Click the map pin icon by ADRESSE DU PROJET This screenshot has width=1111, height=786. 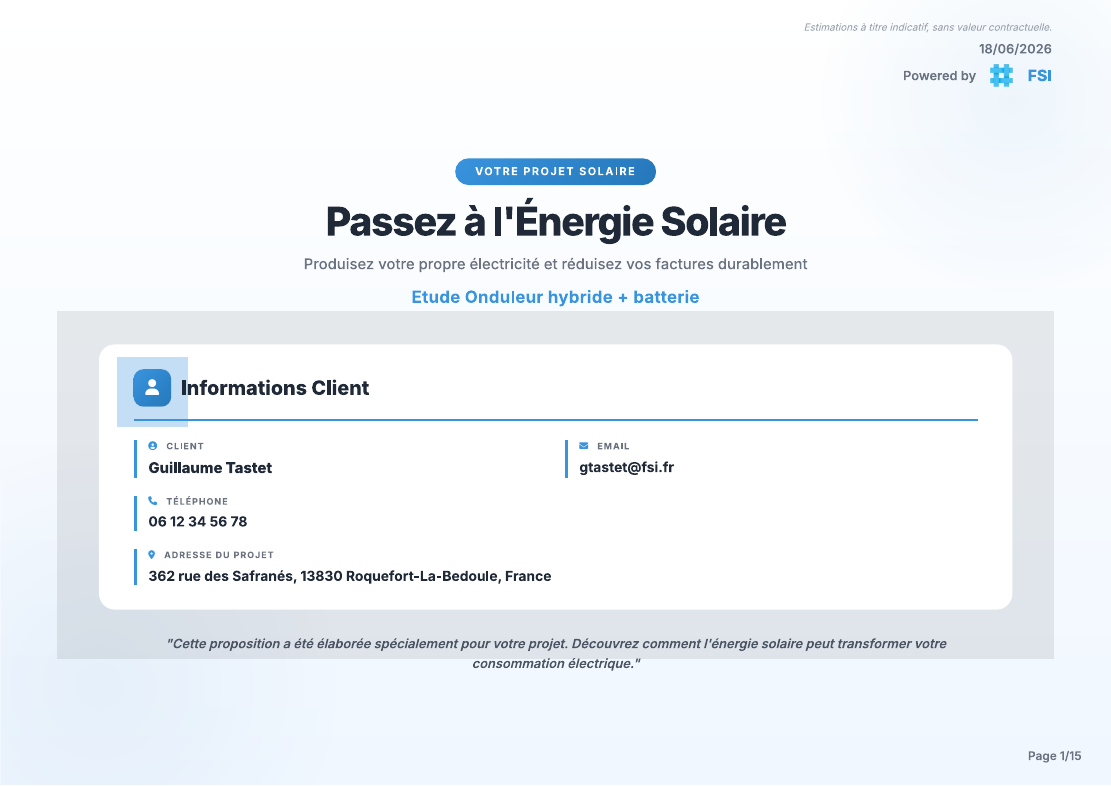pyautogui.click(x=152, y=555)
